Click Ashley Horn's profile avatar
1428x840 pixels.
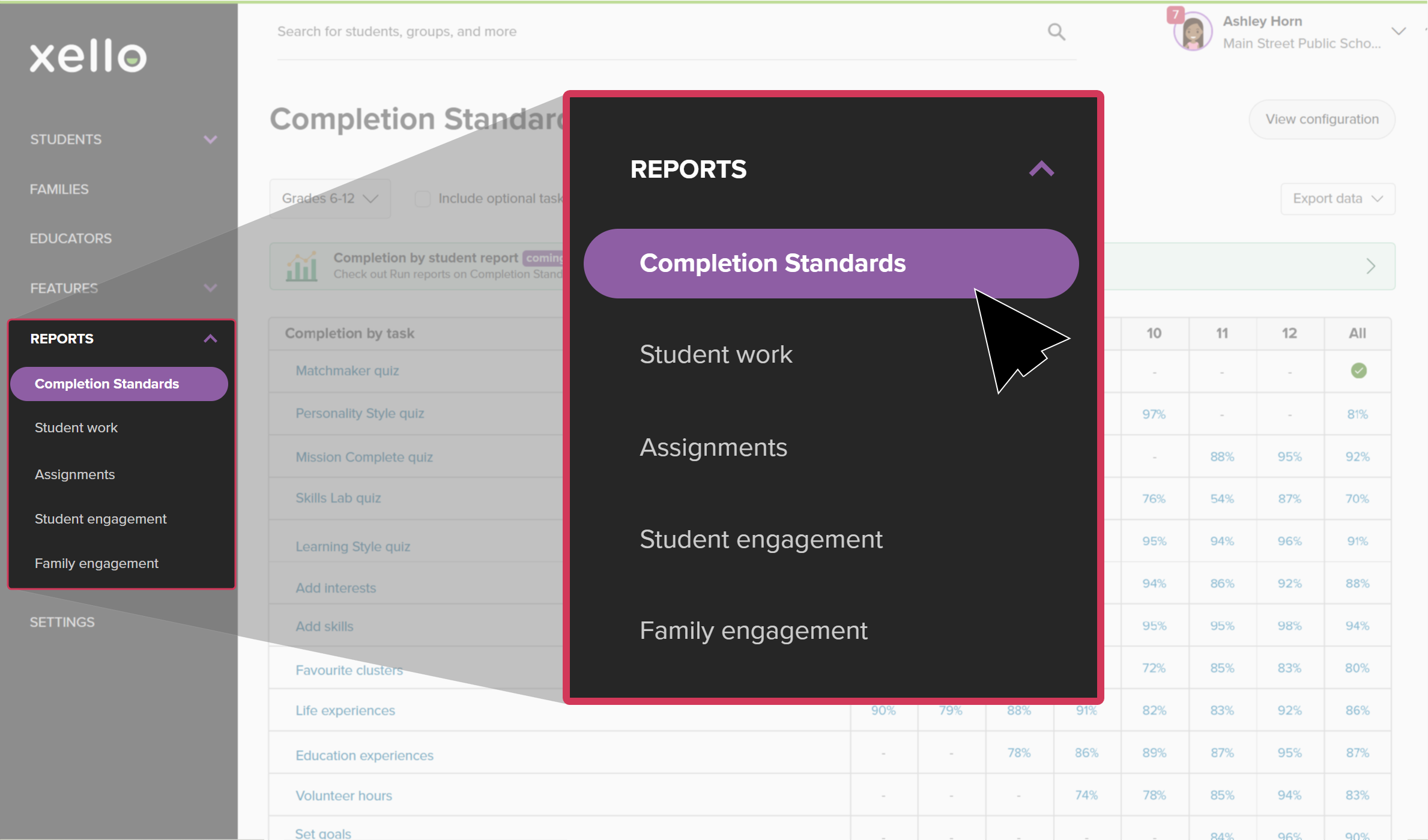1191,31
